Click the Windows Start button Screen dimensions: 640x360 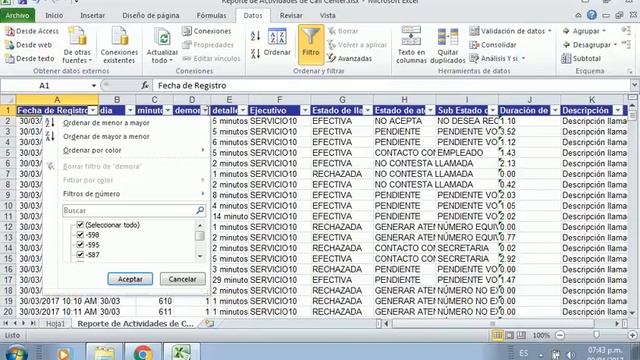pos(16,353)
